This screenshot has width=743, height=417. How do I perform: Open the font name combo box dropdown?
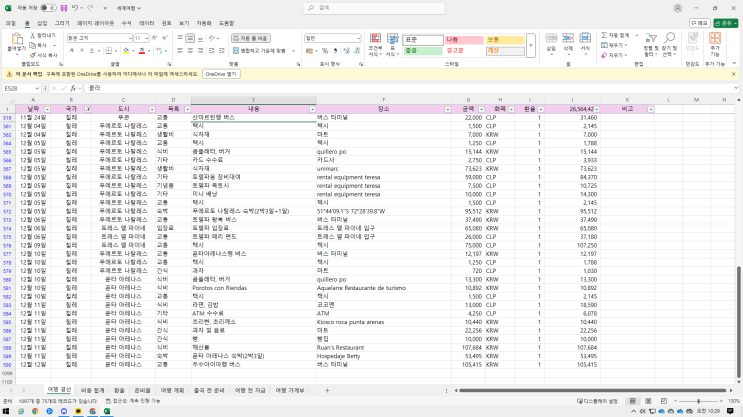(x=130, y=38)
